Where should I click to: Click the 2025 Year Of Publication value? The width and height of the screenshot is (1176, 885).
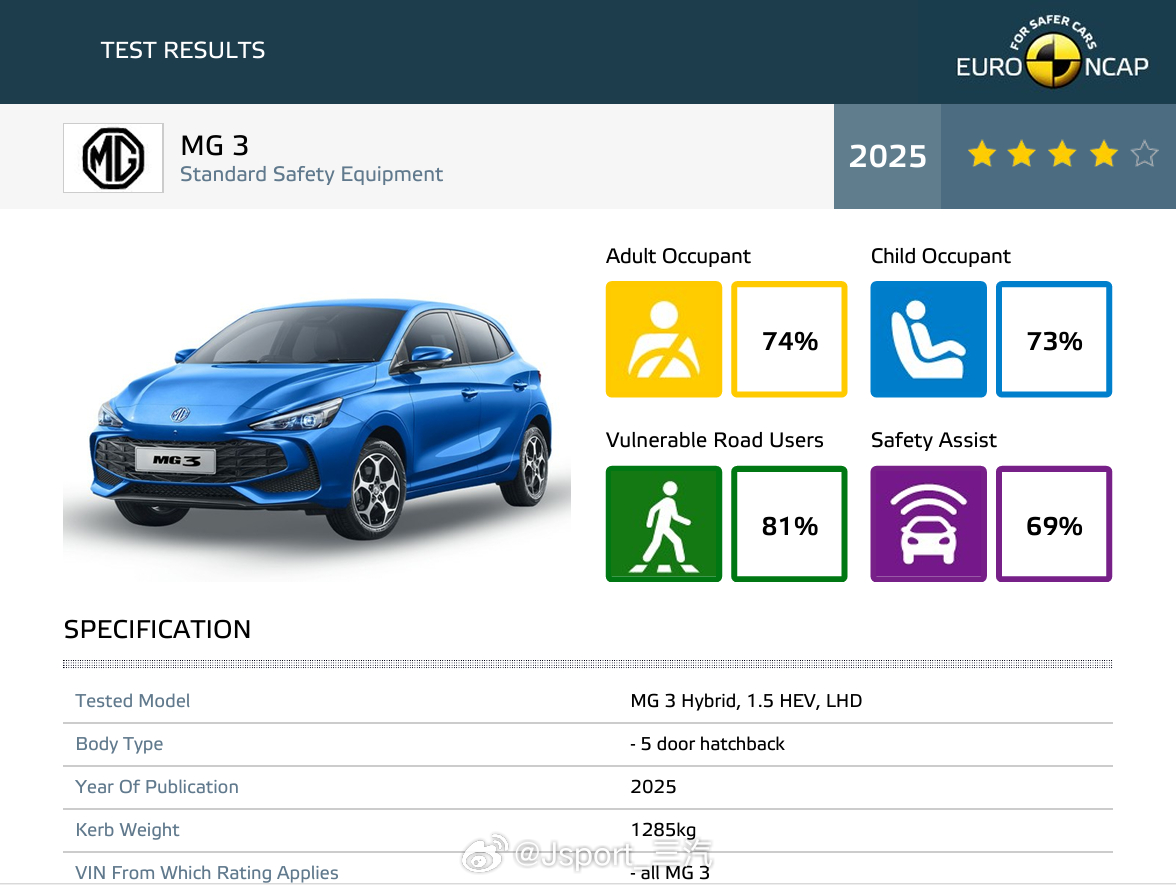[x=653, y=787]
